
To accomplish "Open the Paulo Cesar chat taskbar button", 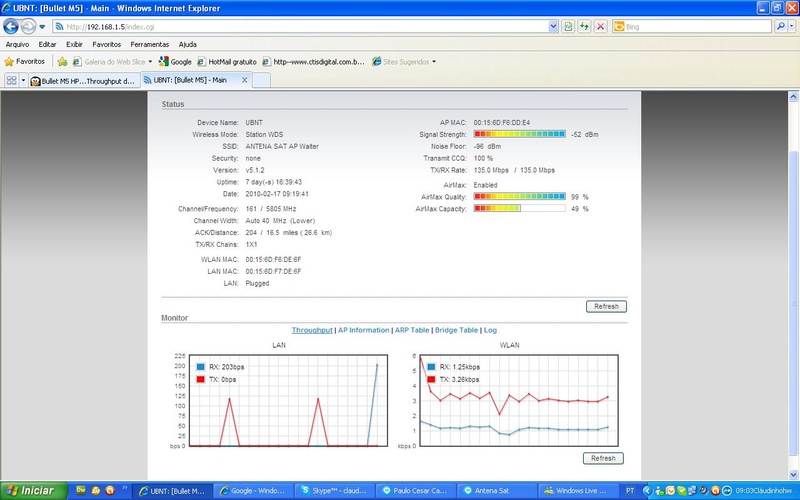I will pyautogui.click(x=416, y=491).
